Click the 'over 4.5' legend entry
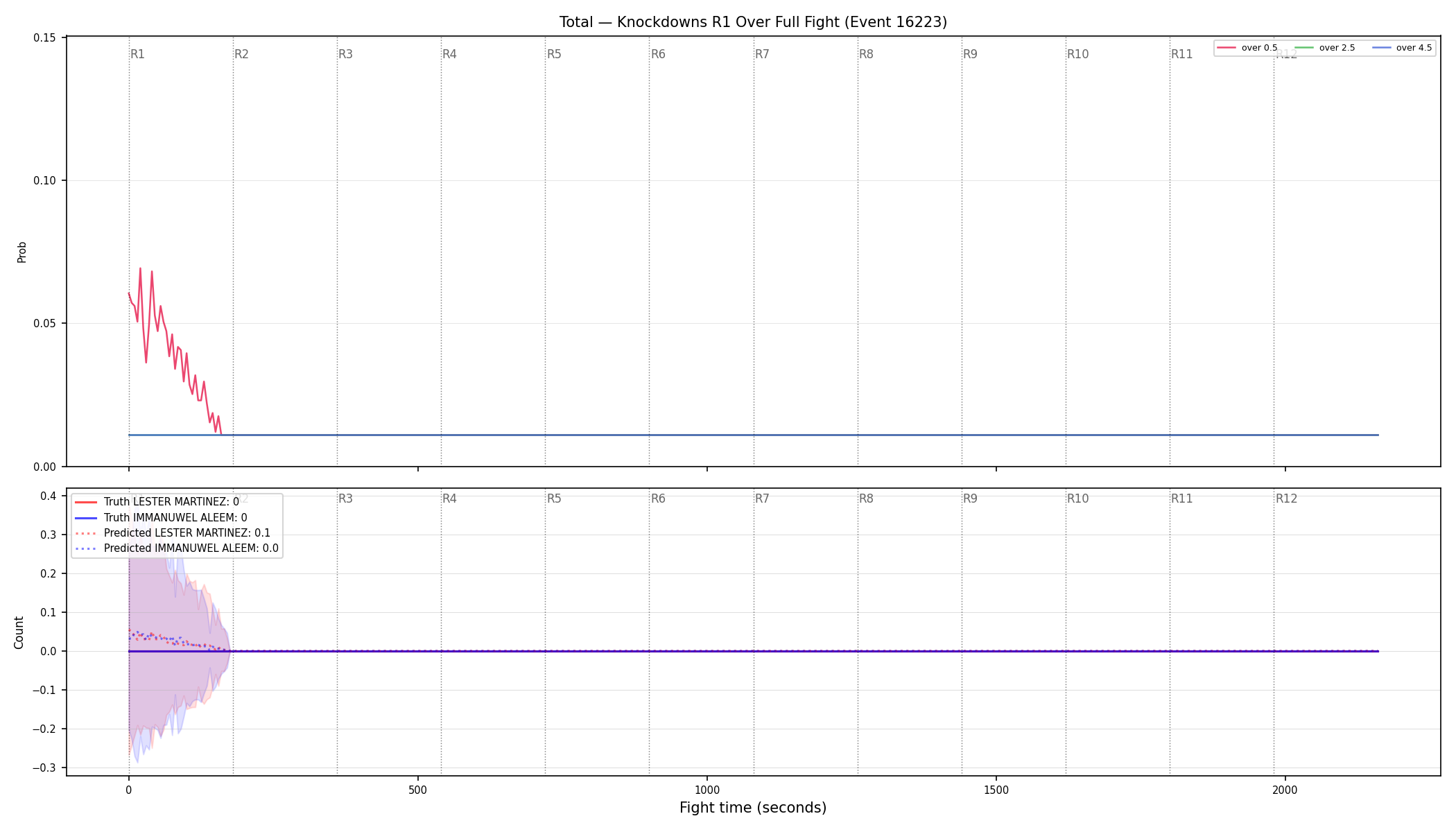Viewport: 1456px width, 832px height. (x=1402, y=48)
